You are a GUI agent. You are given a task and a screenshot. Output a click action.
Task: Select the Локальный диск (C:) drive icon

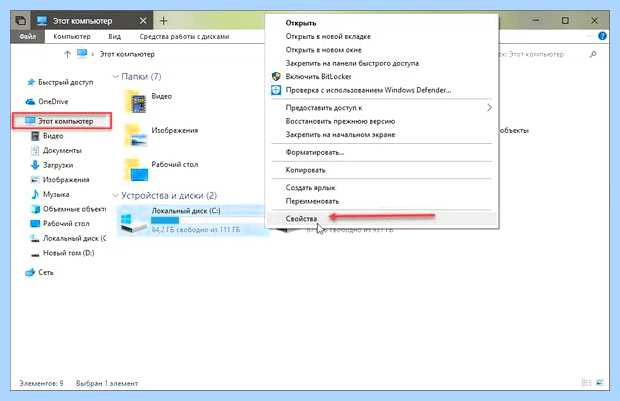[133, 223]
